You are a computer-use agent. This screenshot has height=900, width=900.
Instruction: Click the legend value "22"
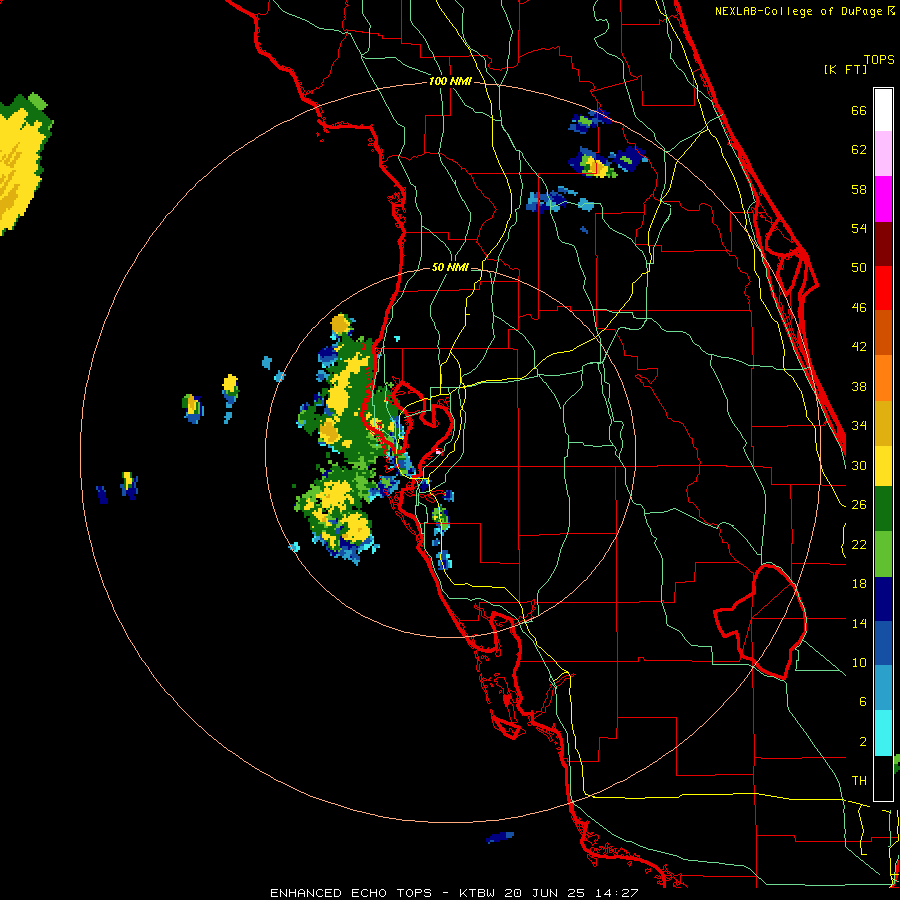pos(859,544)
